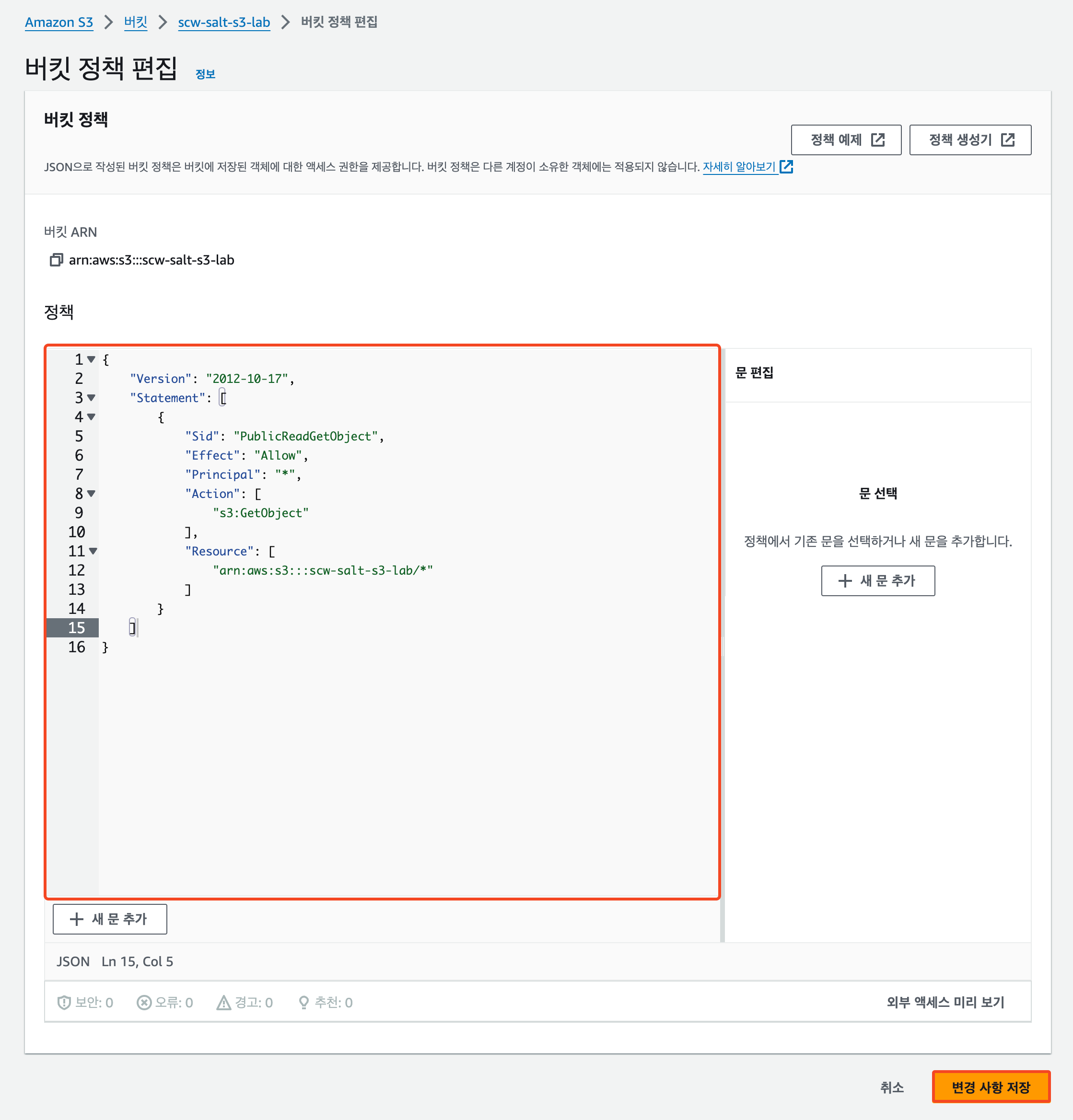Click external link icon beside 자세히 알아보기

[x=786, y=167]
